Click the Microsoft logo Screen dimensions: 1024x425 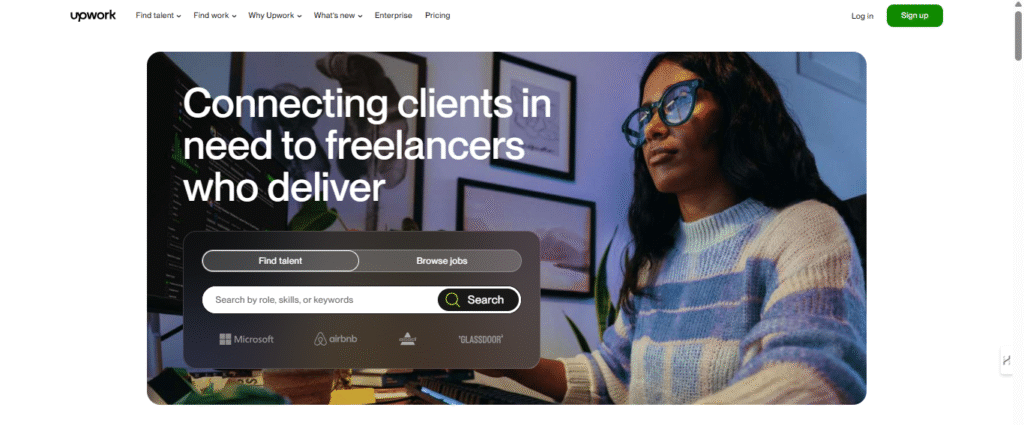click(246, 339)
